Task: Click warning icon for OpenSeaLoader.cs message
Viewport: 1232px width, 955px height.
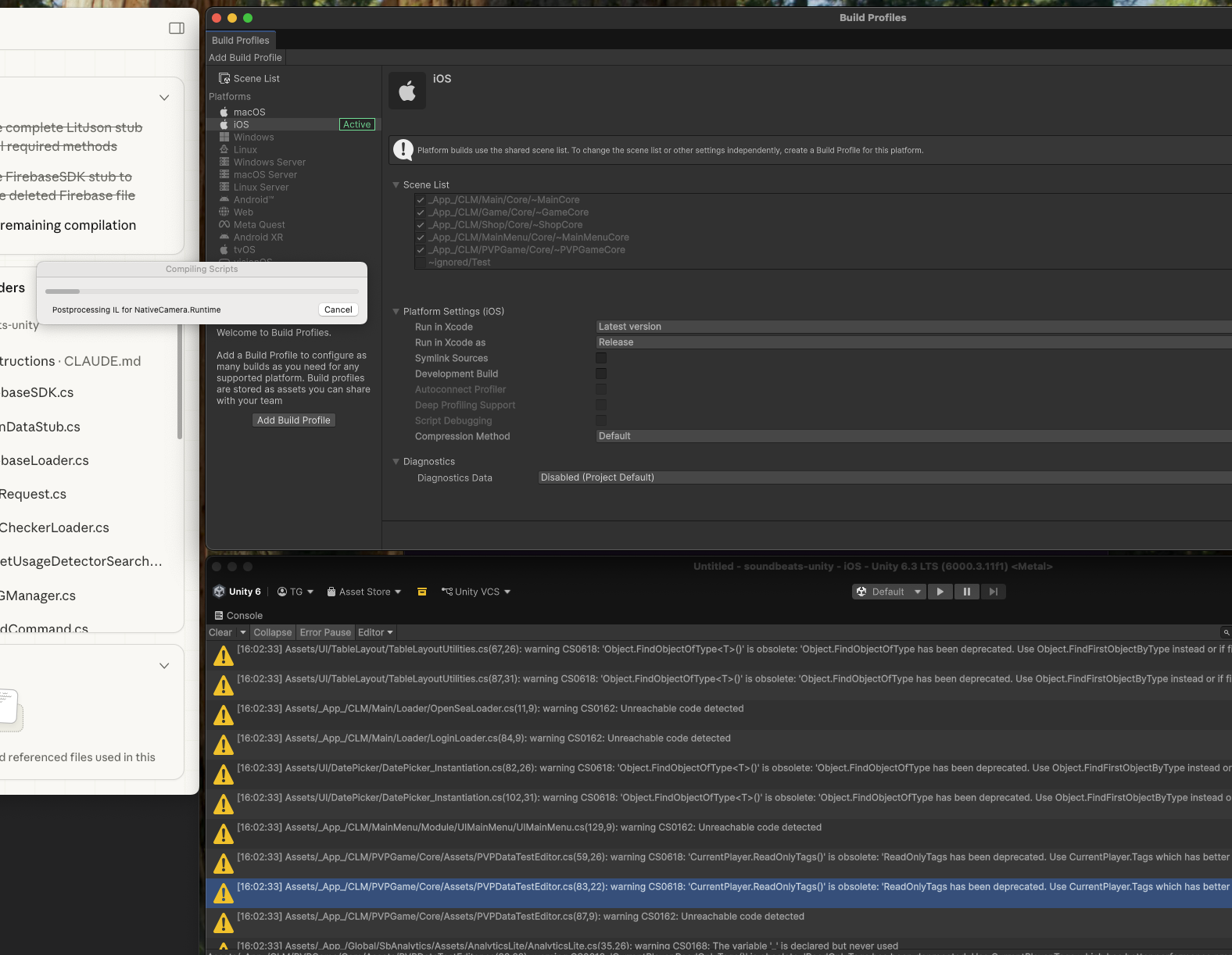Action: click(224, 715)
